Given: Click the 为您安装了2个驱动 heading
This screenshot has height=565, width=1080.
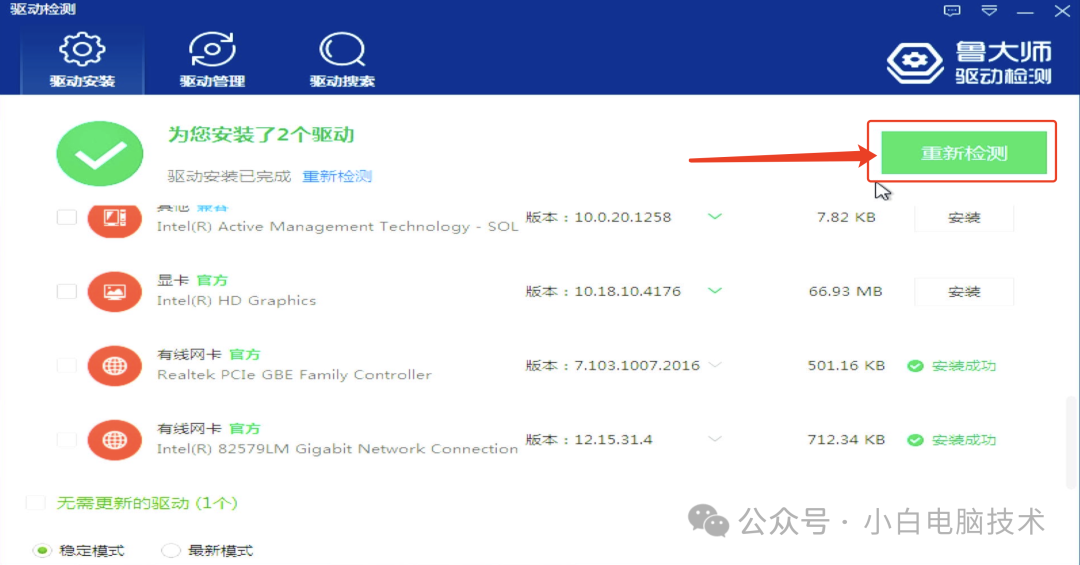Looking at the screenshot, I should point(261,134).
